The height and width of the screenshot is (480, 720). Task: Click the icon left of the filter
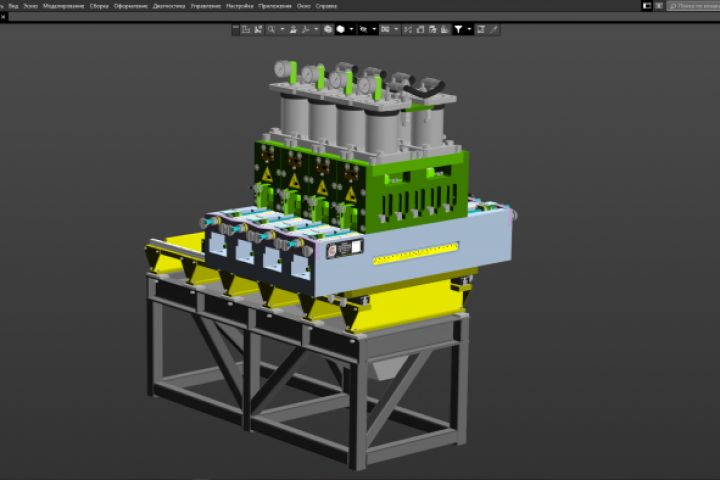(x=444, y=29)
